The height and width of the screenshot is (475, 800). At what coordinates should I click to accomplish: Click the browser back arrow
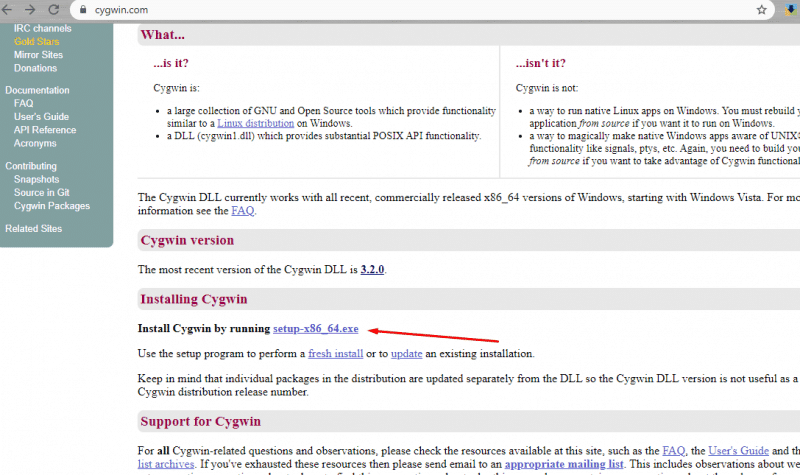coord(7,10)
